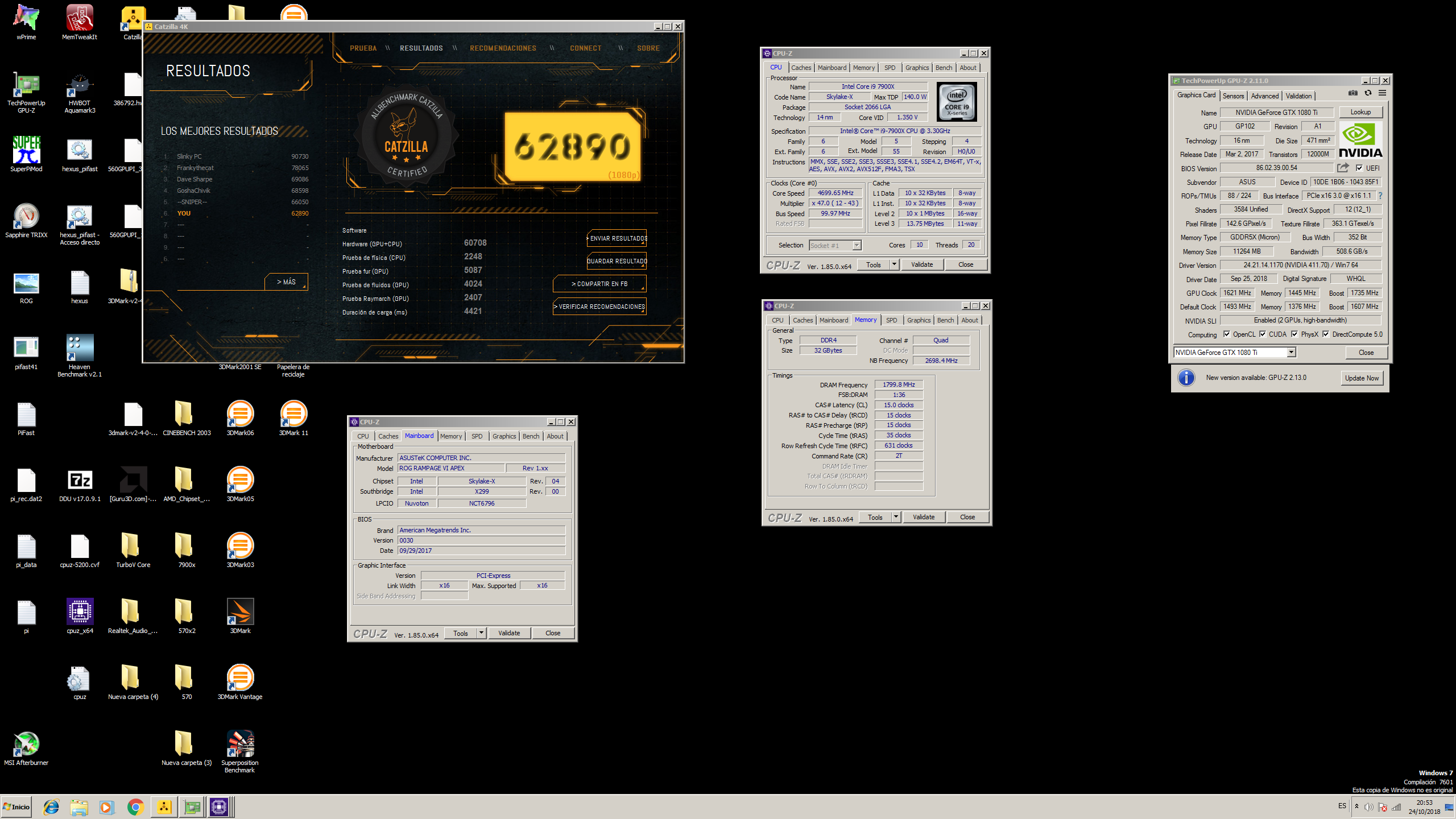Open the CINEBENCH 2003 folder

tap(187, 418)
